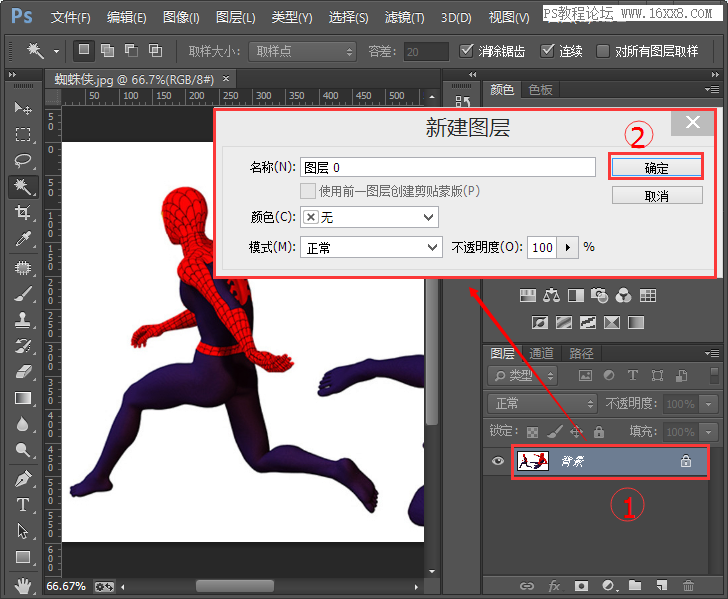Select the Pen tool
Image resolution: width=728 pixels, height=599 pixels.
pyautogui.click(x=22, y=479)
